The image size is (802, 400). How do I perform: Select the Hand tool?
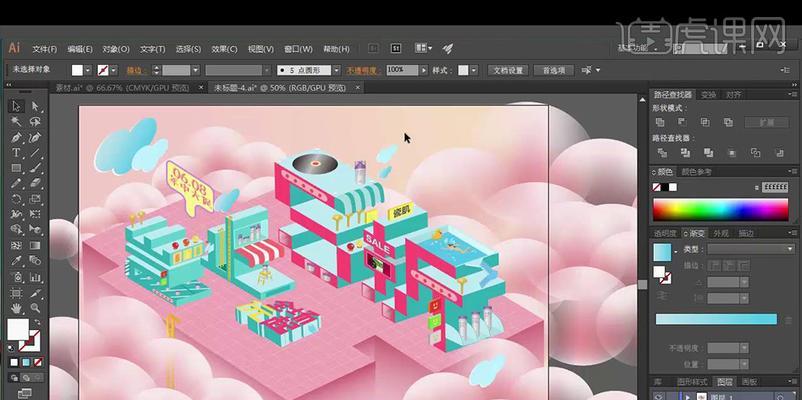click(x=16, y=308)
